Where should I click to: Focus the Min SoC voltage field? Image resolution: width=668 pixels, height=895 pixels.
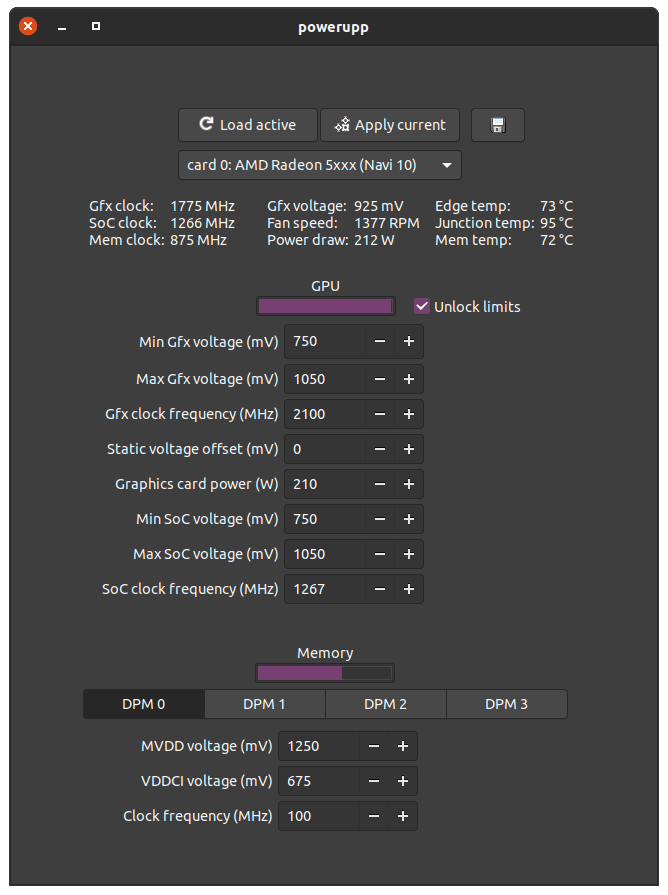pos(325,519)
